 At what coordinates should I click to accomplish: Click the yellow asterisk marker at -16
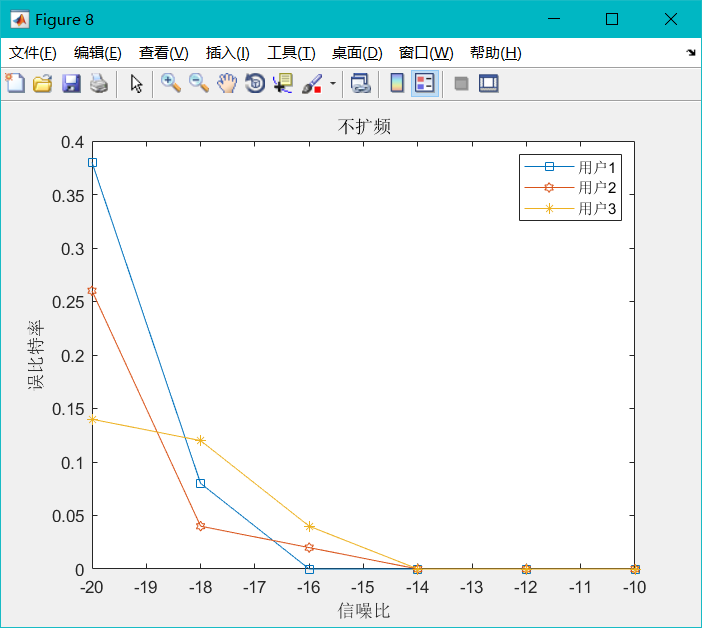tap(309, 526)
